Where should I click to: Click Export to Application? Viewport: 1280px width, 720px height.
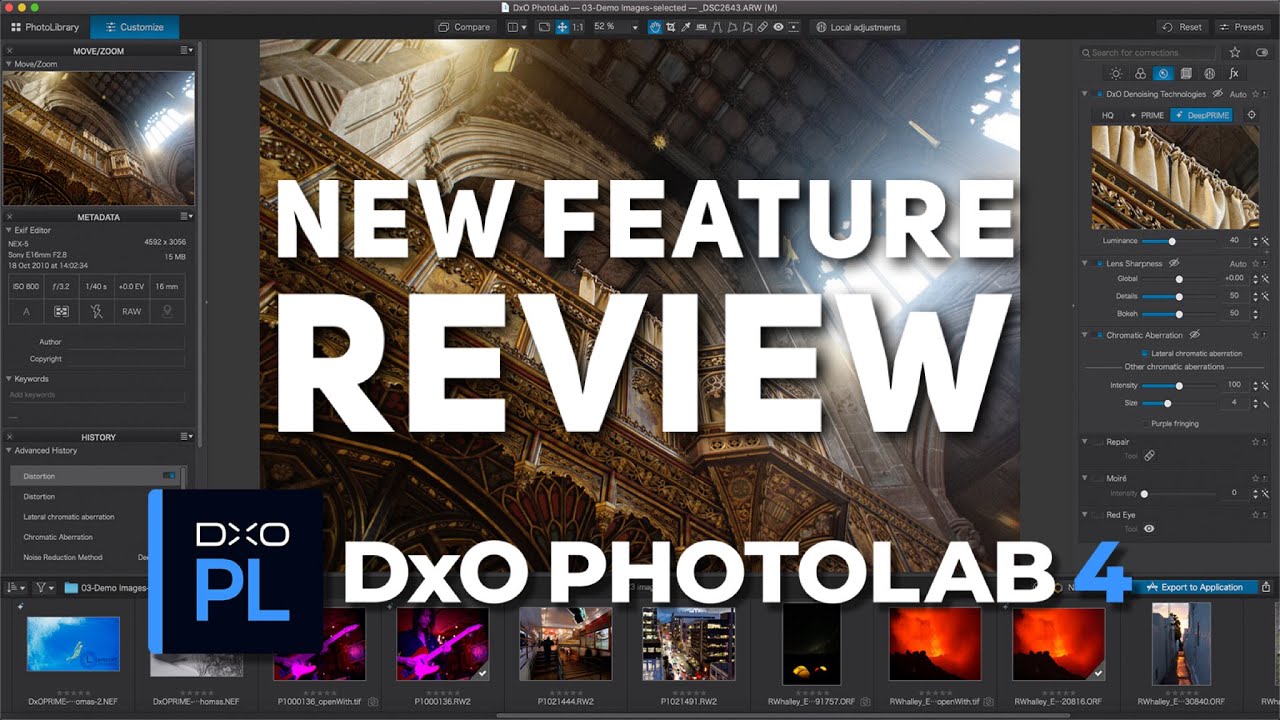click(x=1195, y=587)
